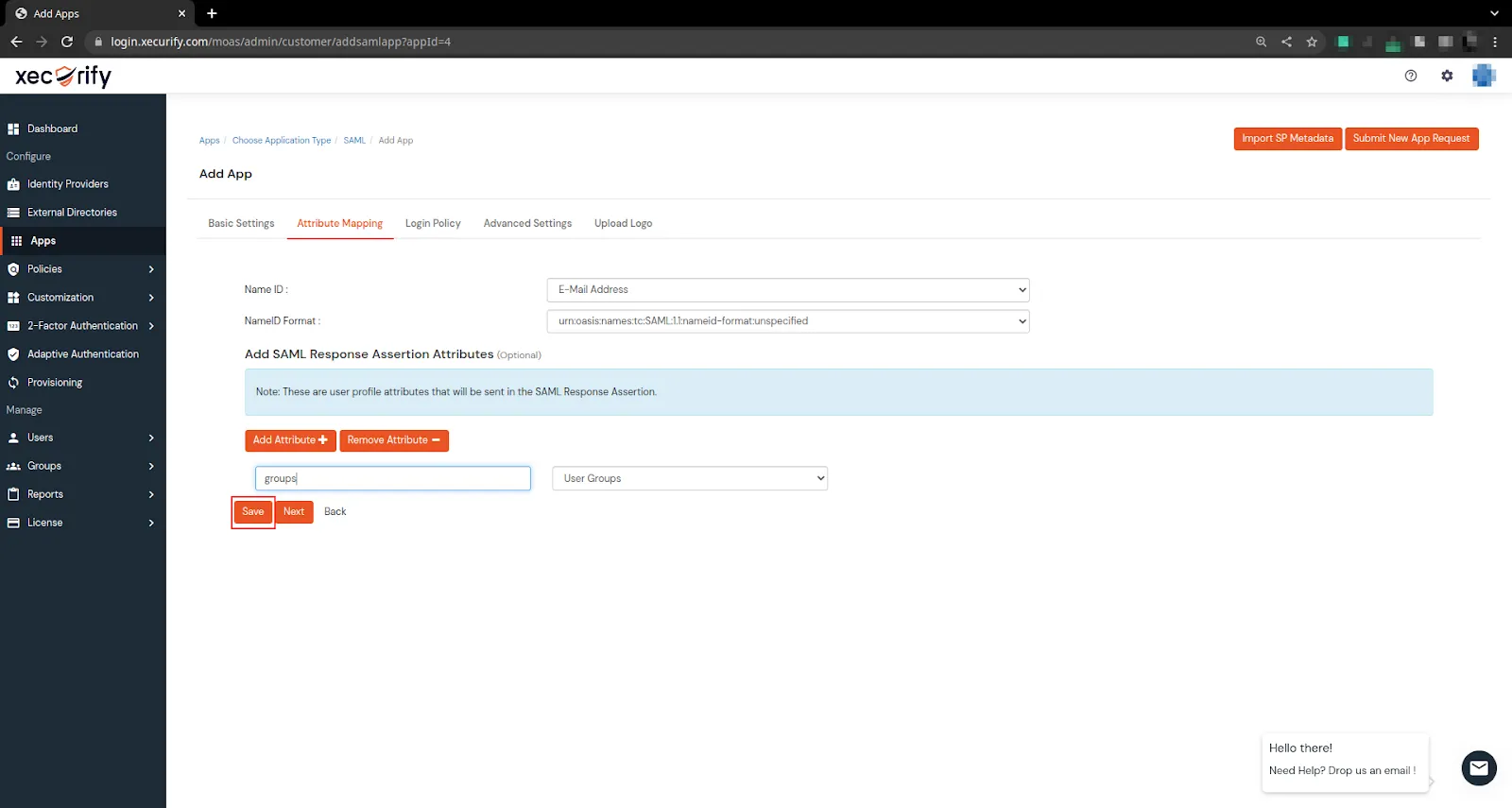Screen dimensions: 1512x808
Task: Bookmark page with star icon
Action: (1312, 42)
